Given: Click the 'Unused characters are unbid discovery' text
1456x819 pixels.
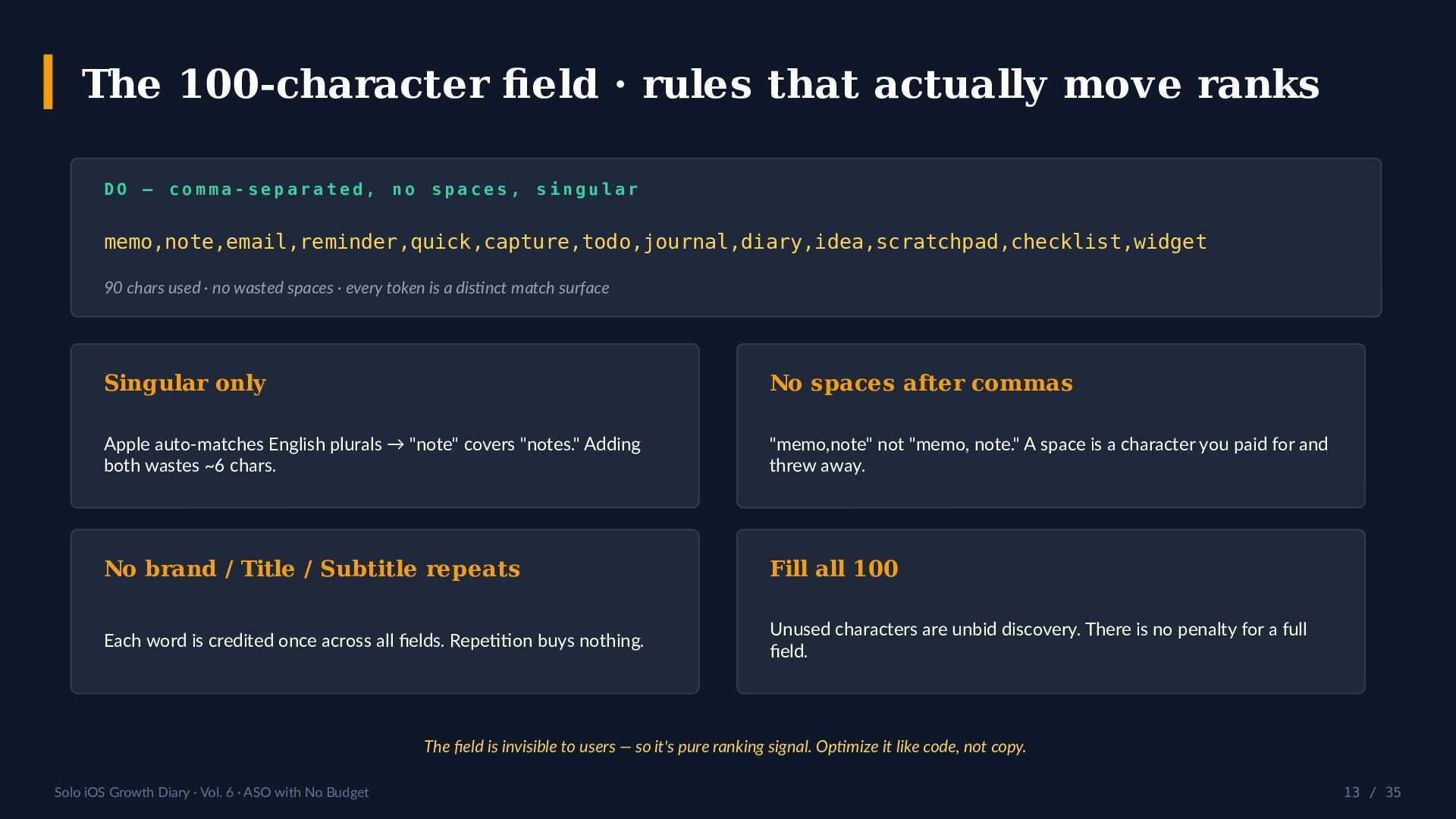Looking at the screenshot, I should tap(1038, 640).
